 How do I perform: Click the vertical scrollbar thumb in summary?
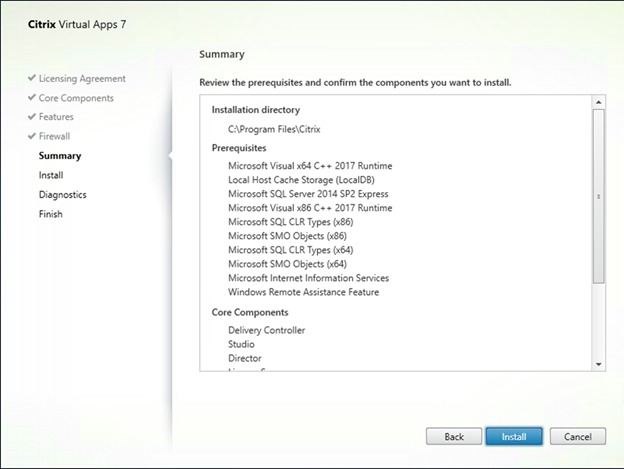click(x=599, y=197)
